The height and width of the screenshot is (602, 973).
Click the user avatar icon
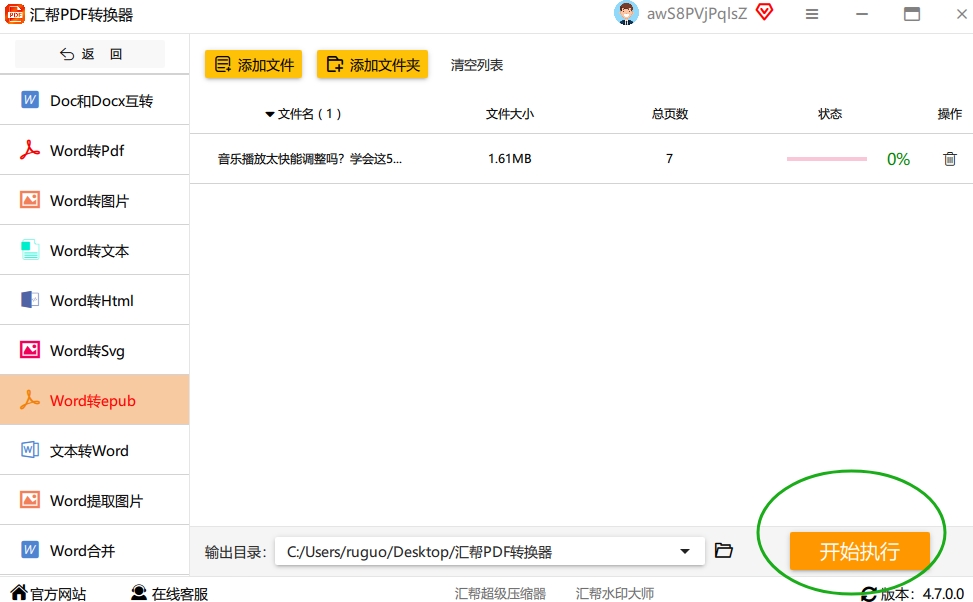pyautogui.click(x=626, y=14)
